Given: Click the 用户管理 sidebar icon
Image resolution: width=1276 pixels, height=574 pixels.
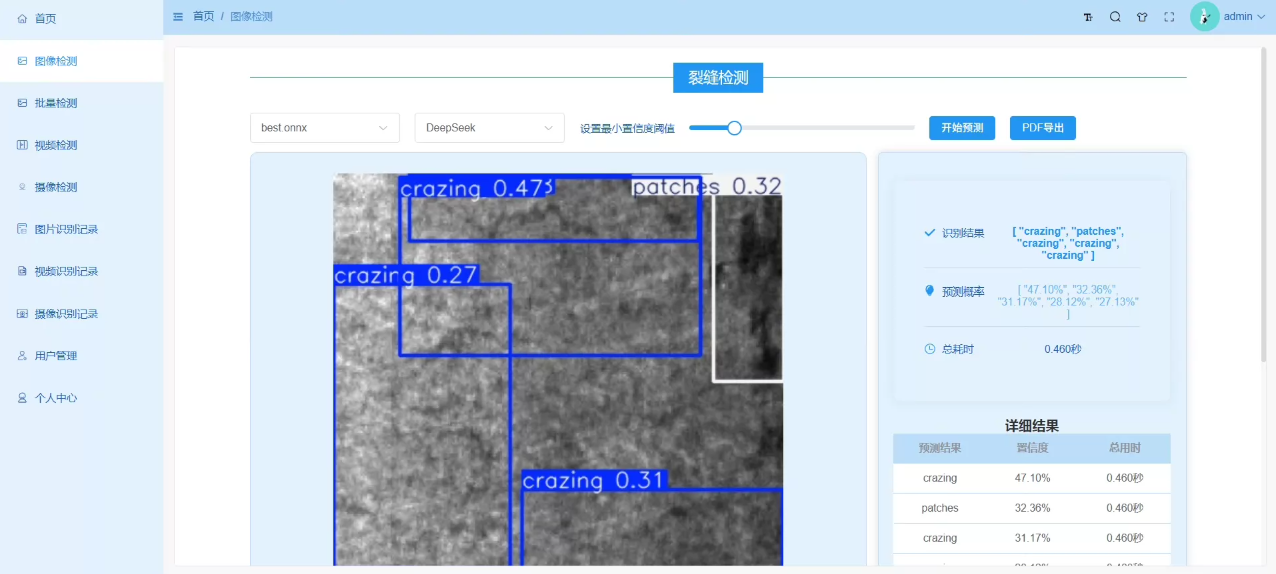Looking at the screenshot, I should [22, 356].
